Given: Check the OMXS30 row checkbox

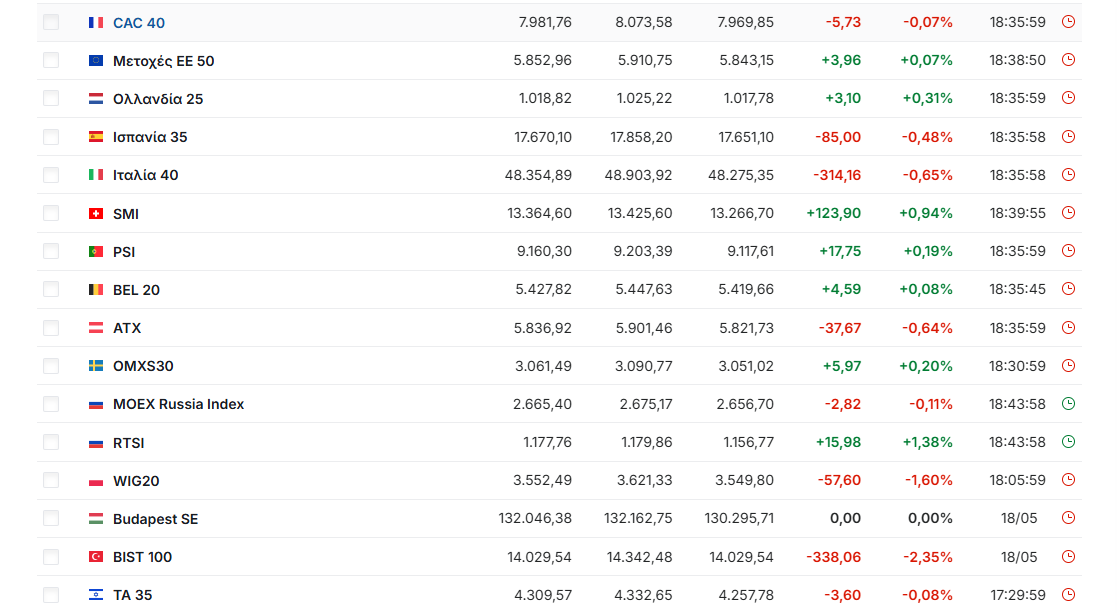Looking at the screenshot, I should point(51,366).
